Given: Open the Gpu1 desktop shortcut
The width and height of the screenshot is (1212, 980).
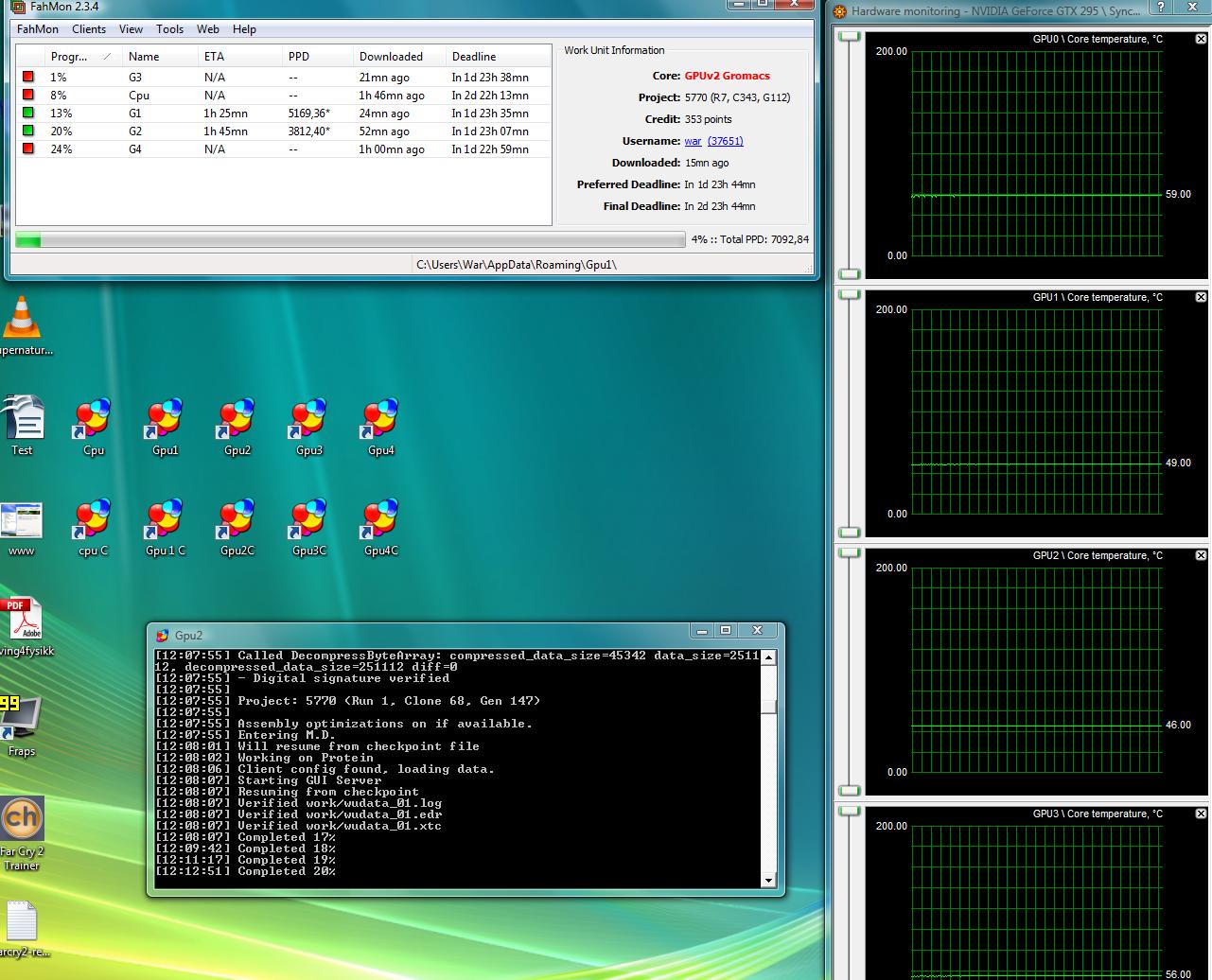Looking at the screenshot, I should click(x=166, y=428).
